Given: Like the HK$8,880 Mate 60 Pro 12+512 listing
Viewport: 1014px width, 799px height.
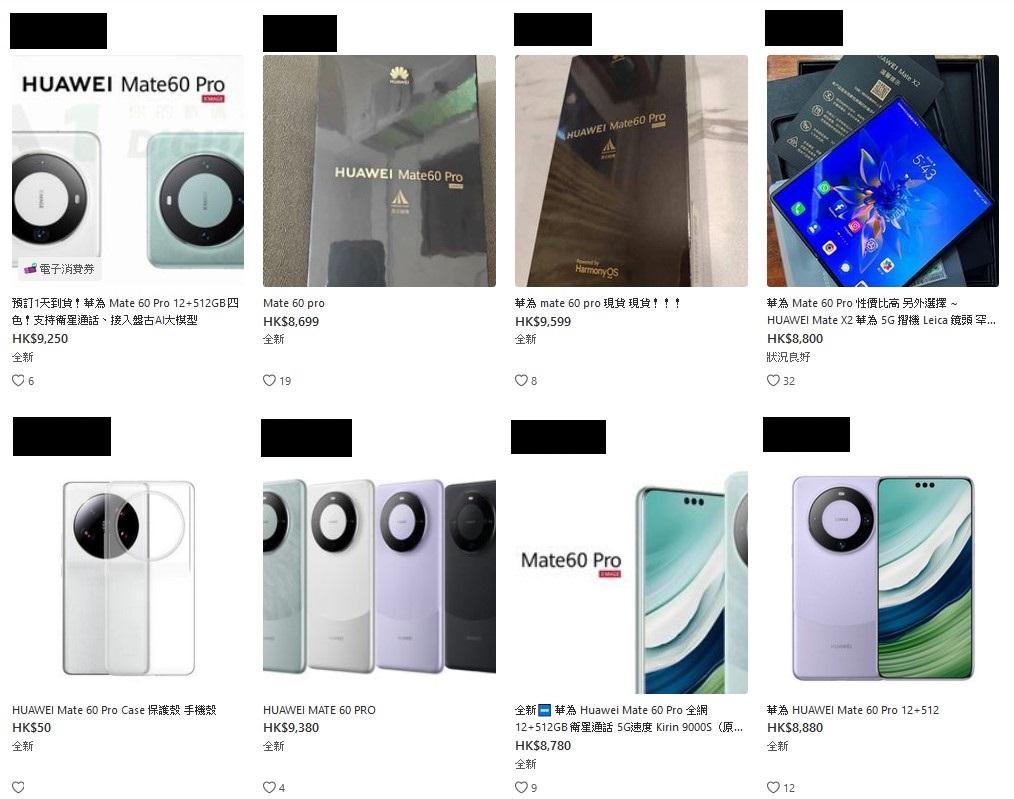Looking at the screenshot, I should coord(773,787).
